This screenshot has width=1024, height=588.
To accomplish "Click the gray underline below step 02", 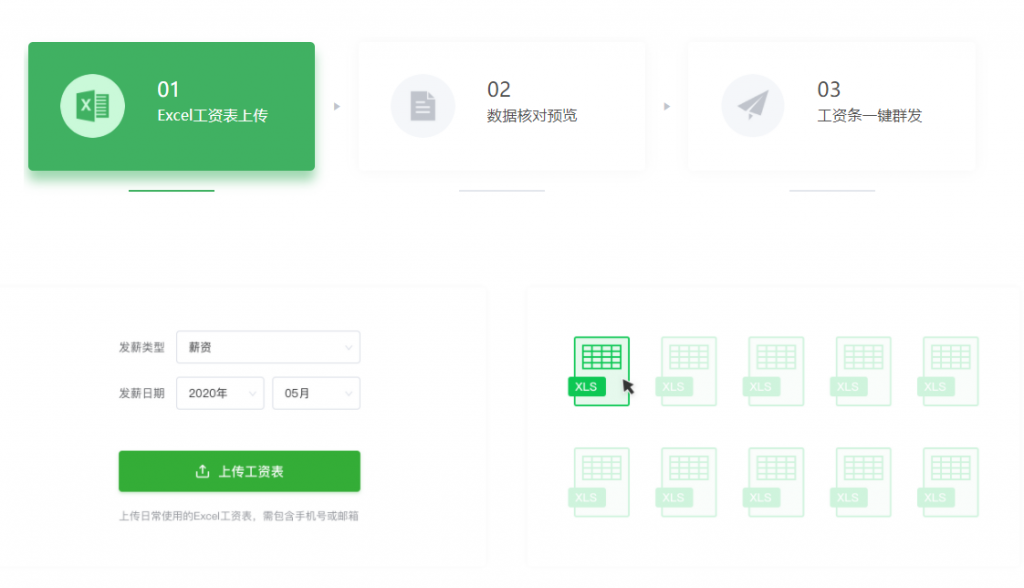I will [501, 190].
